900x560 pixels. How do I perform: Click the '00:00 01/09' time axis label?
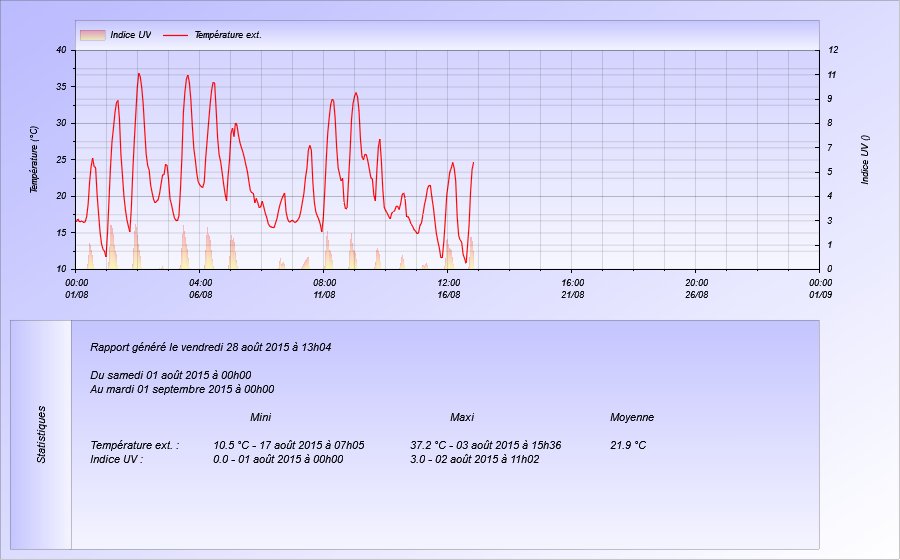click(820, 289)
